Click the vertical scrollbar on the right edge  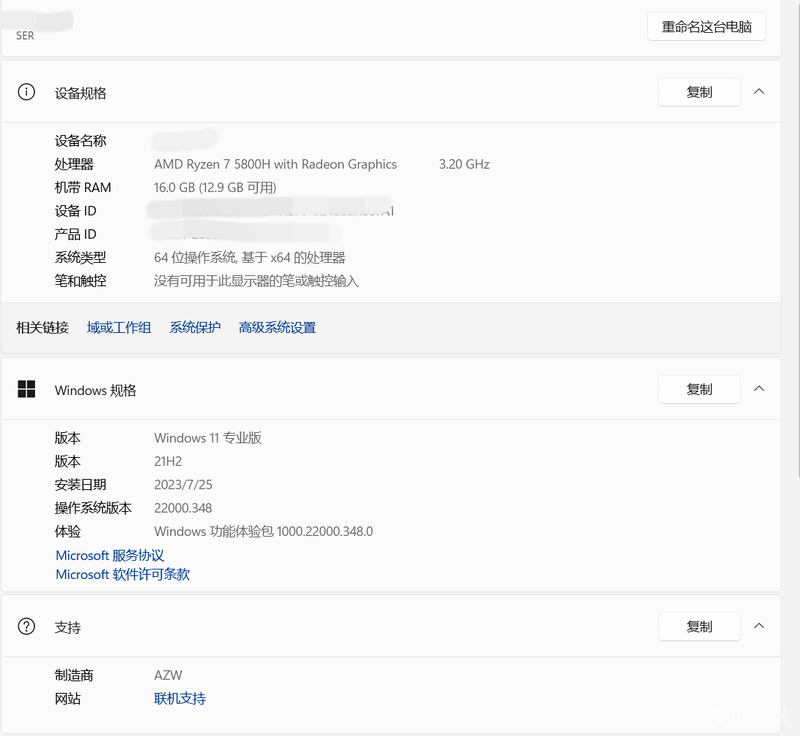(798, 240)
